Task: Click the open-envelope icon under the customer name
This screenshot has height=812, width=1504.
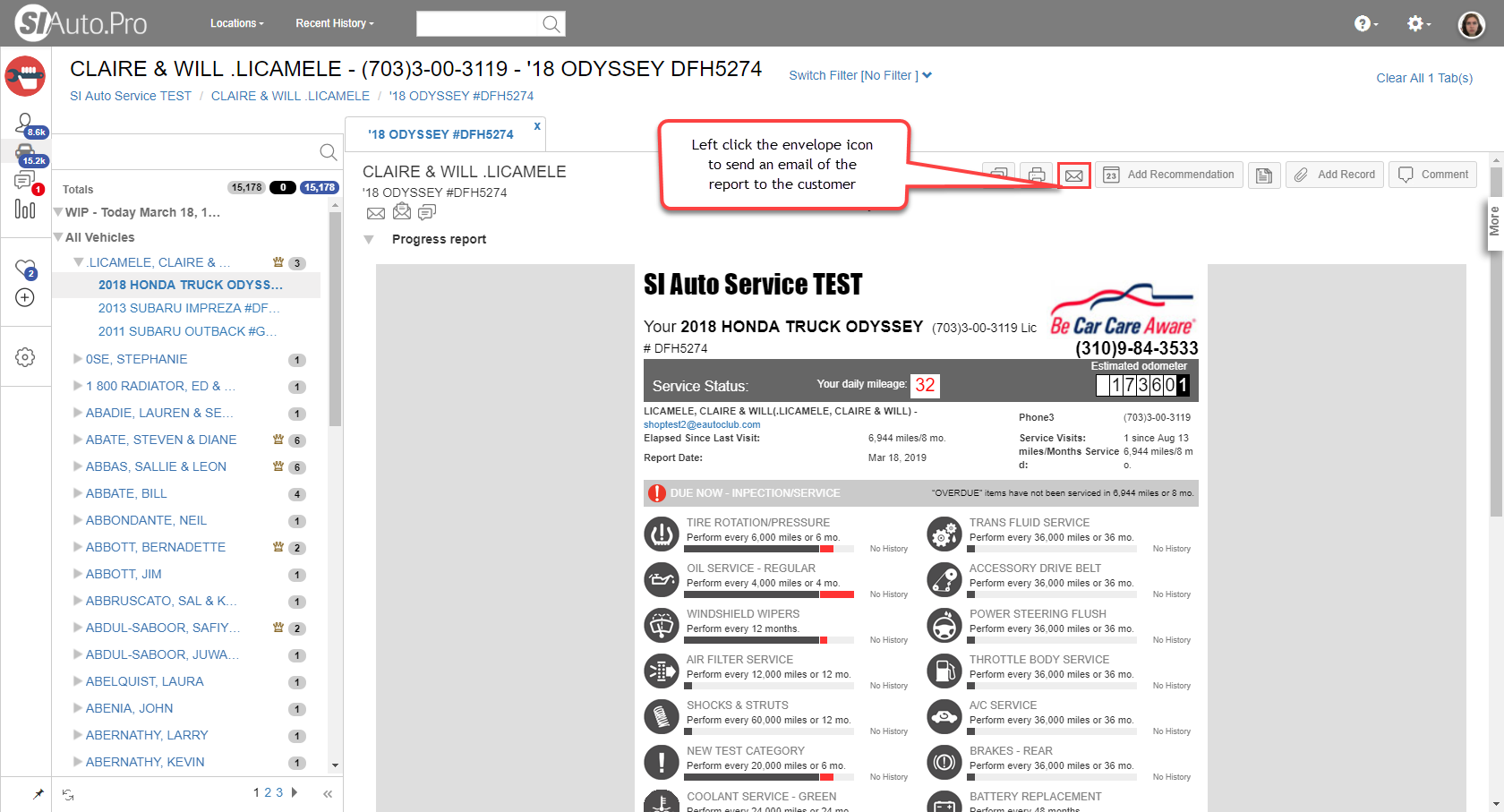Action: [402, 211]
